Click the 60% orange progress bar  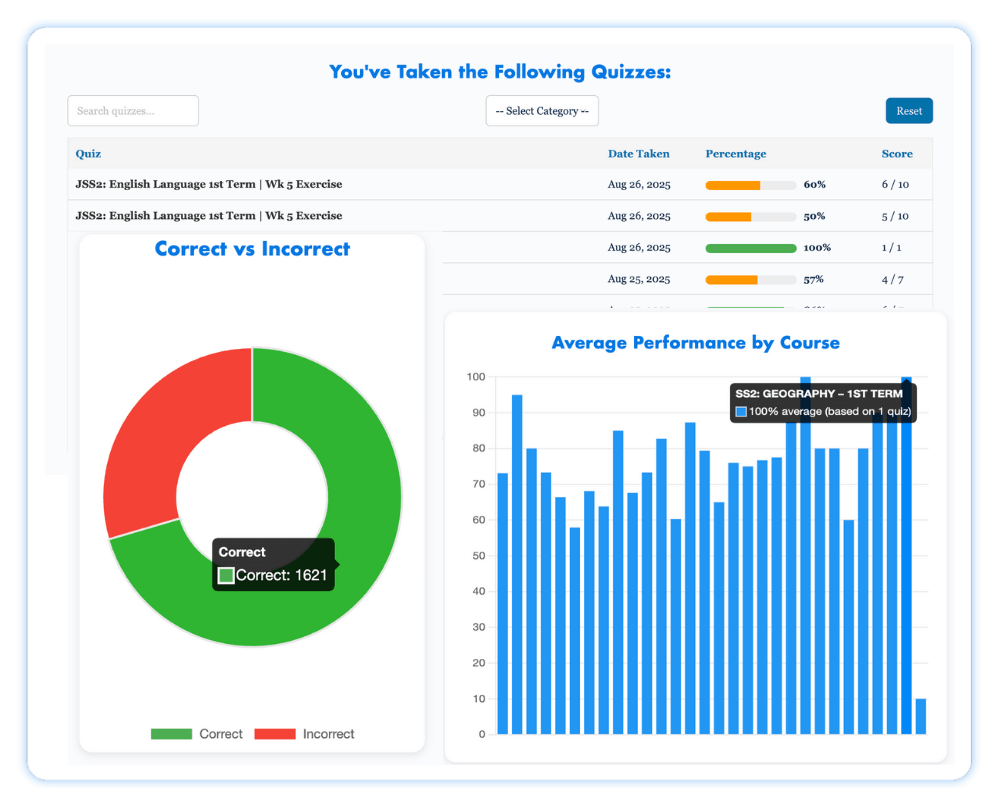coord(750,185)
